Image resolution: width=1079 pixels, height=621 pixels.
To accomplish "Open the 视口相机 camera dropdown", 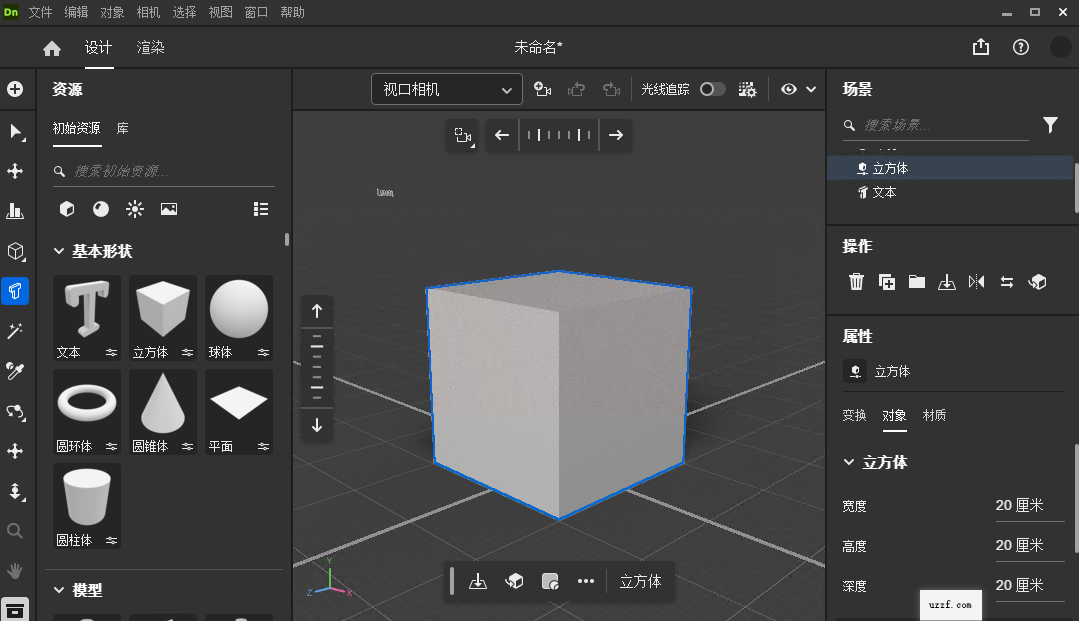I will (x=446, y=89).
